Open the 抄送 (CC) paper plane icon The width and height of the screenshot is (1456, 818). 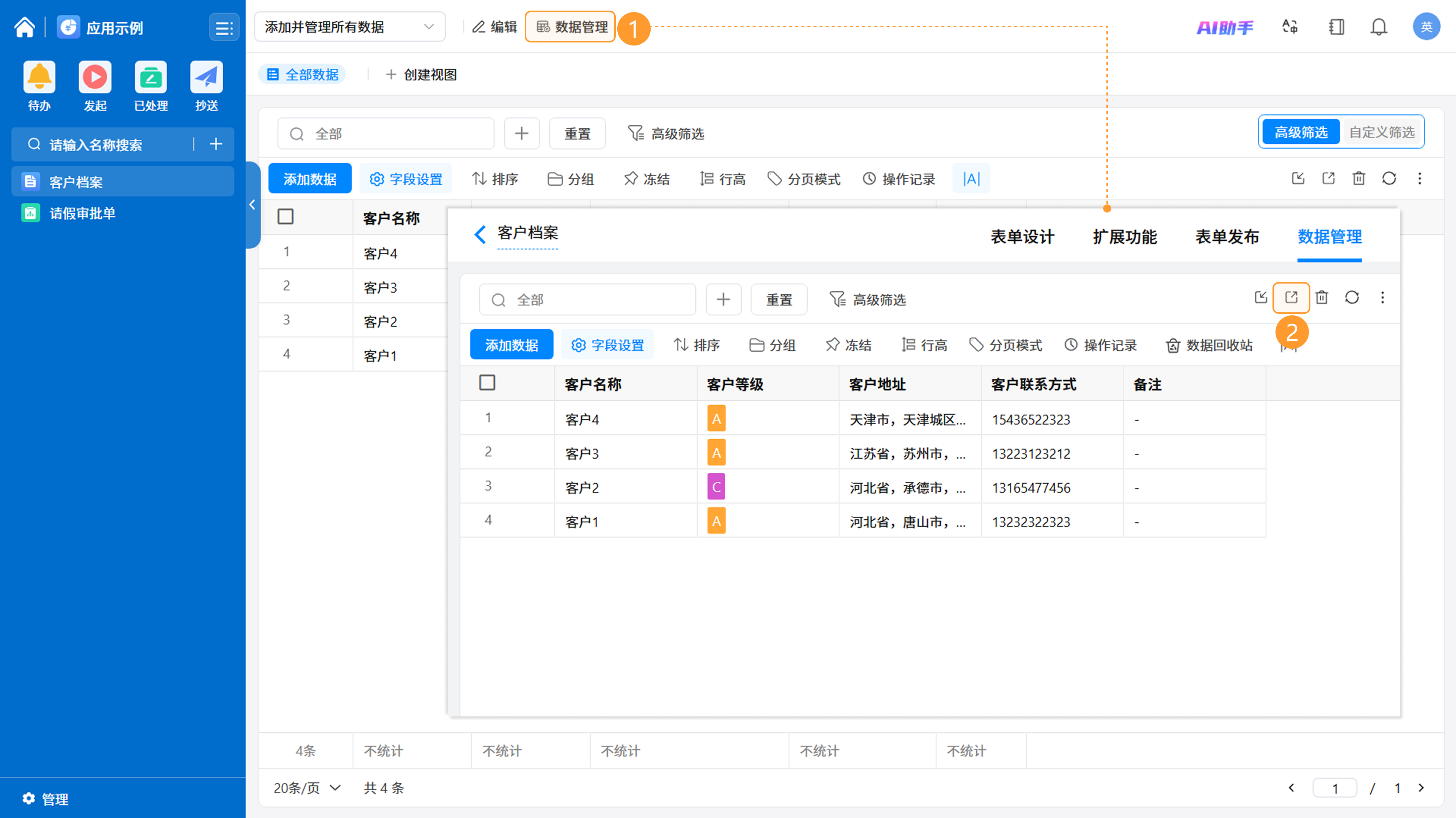point(207,77)
